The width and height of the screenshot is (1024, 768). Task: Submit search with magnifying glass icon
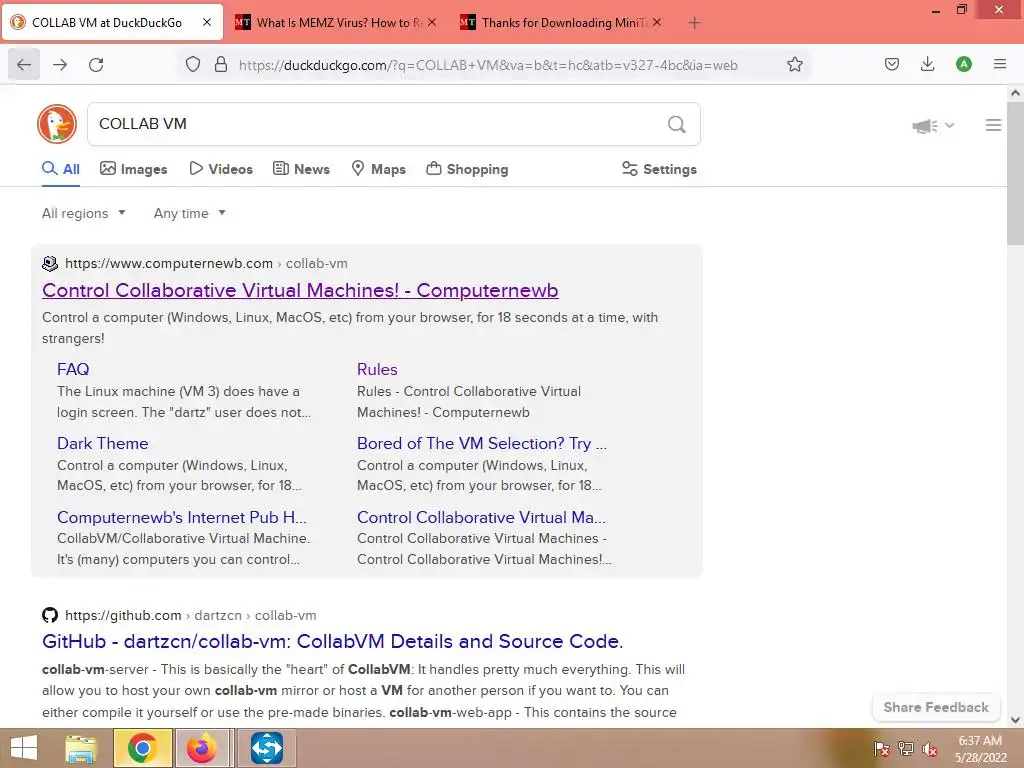[x=677, y=124]
